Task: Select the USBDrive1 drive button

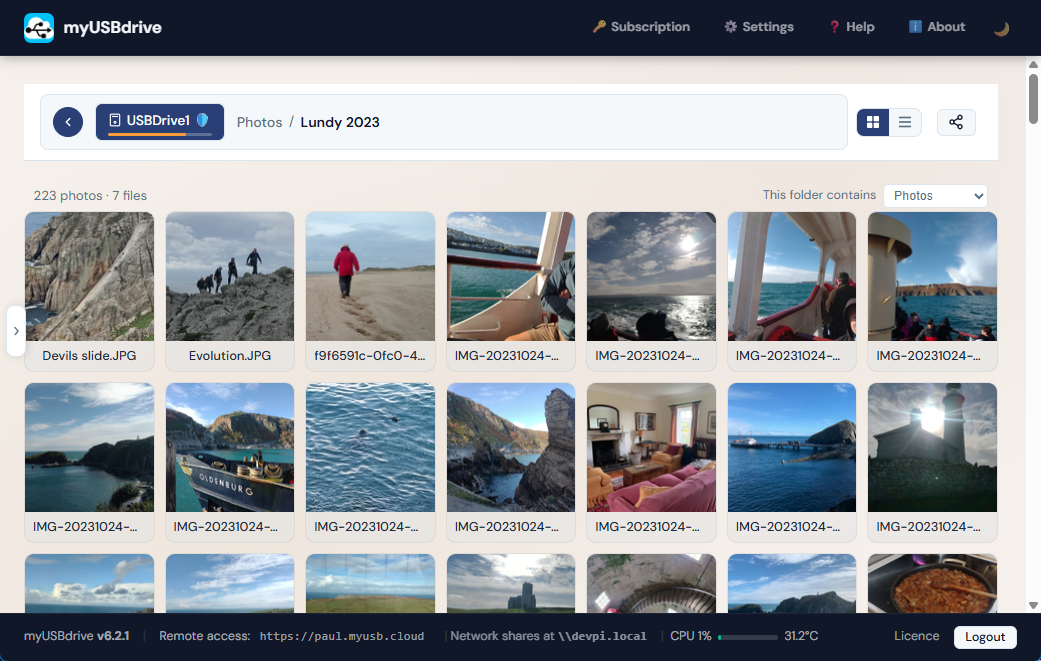Action: click(159, 121)
